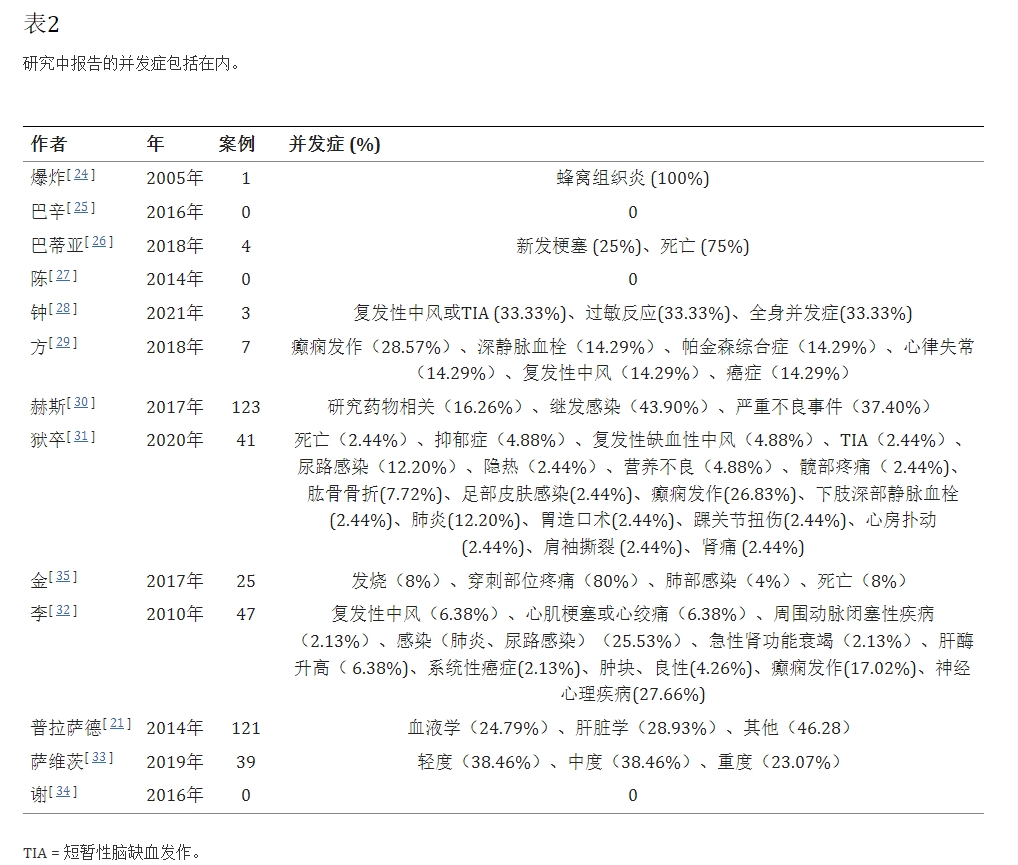The image size is (1018, 865).
Task: Open citation reference 24 next to 爆炸
Action: 80,172
